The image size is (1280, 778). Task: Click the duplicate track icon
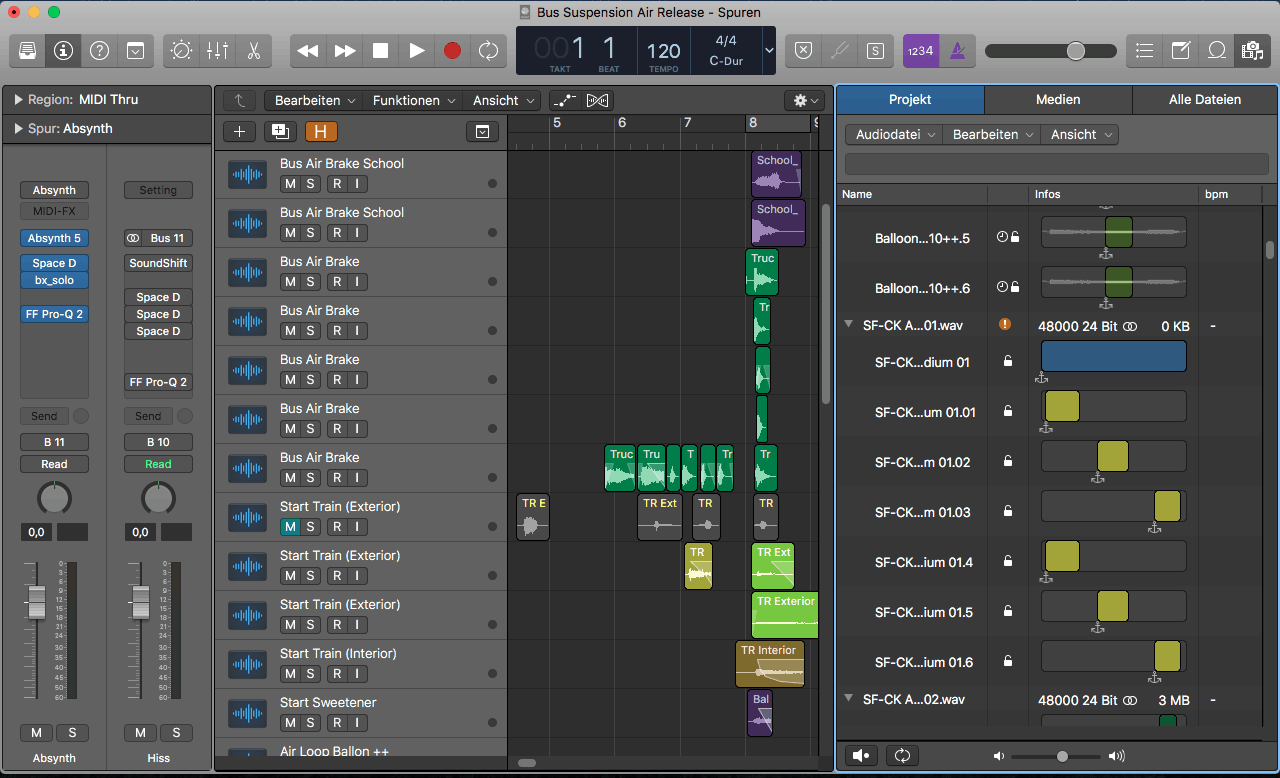point(279,131)
